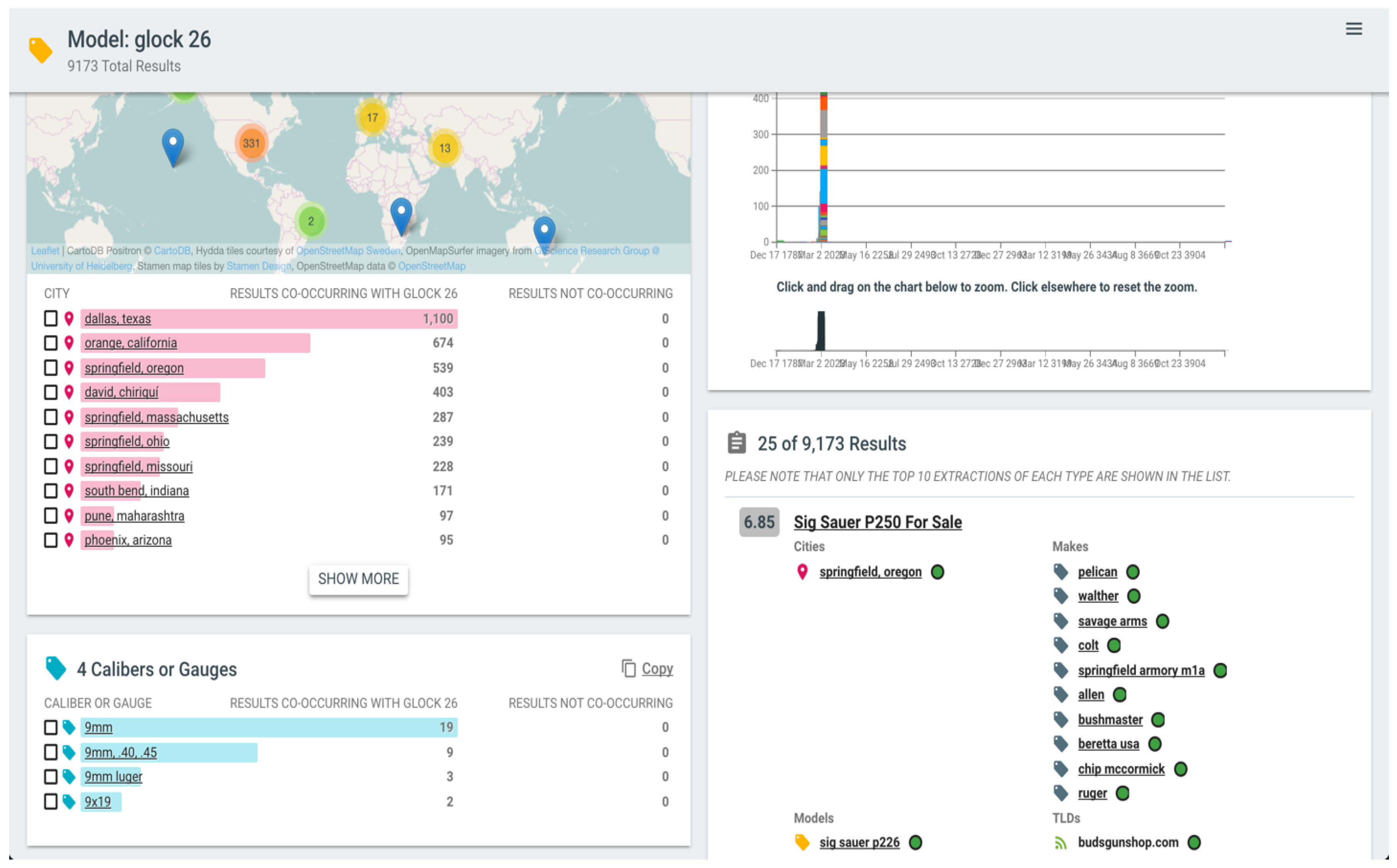Click the pink pin icon for dallas, texas
The image size is (1397, 868).
pos(69,319)
